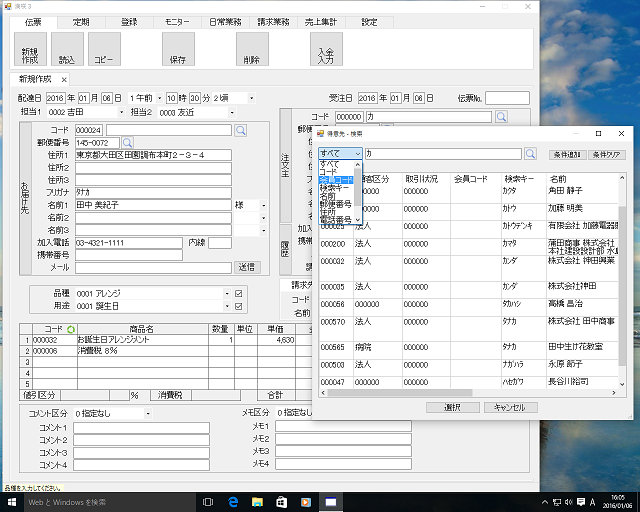
Task: Look up postal code 145-0072
Action: (x=127, y=142)
